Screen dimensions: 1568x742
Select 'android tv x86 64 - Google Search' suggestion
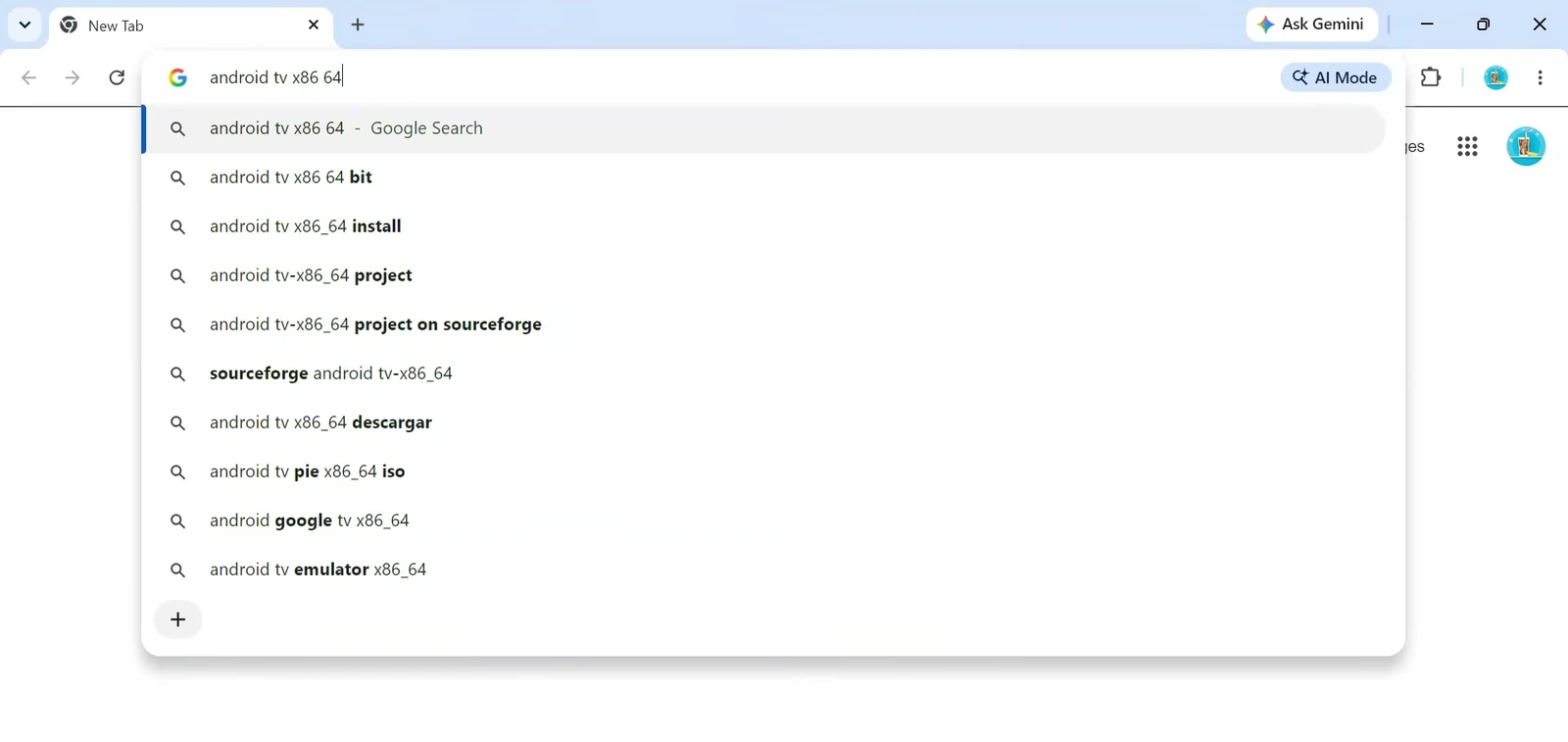[763, 128]
